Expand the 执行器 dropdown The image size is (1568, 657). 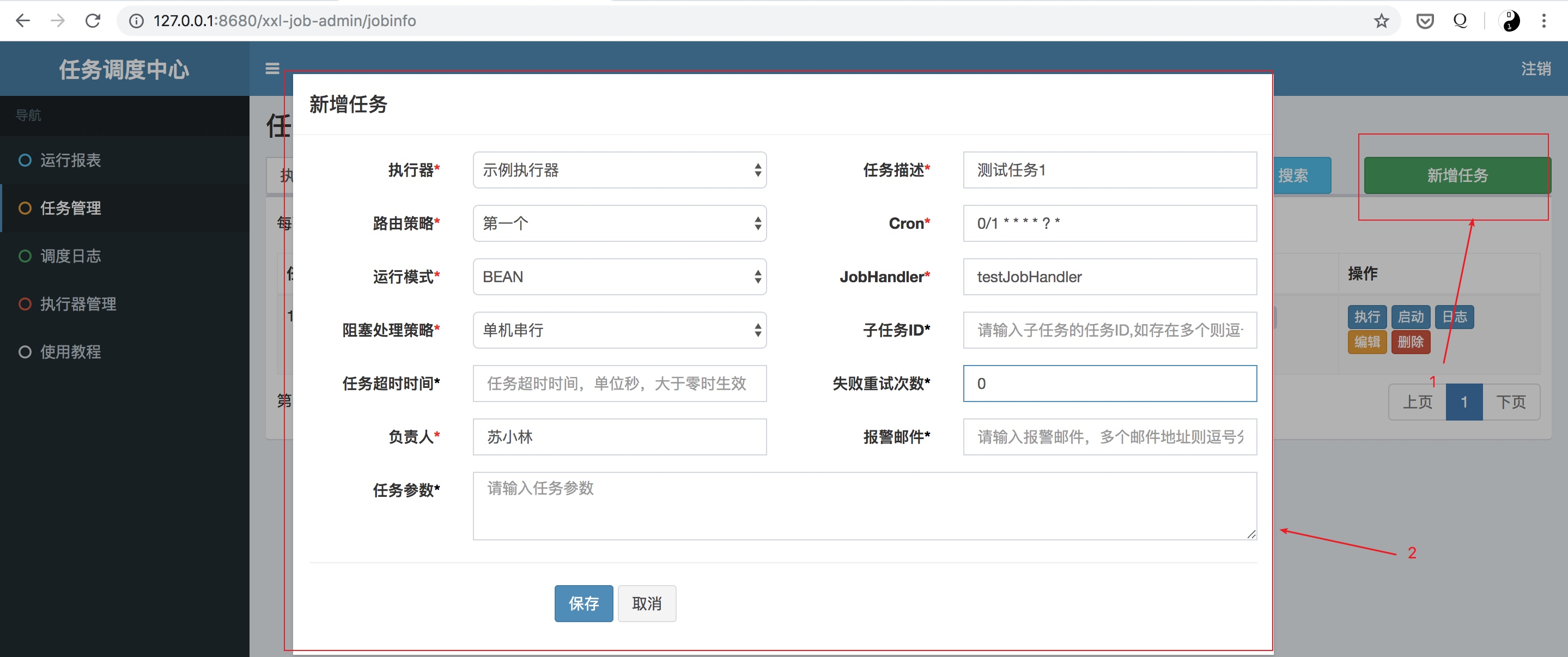coord(619,170)
